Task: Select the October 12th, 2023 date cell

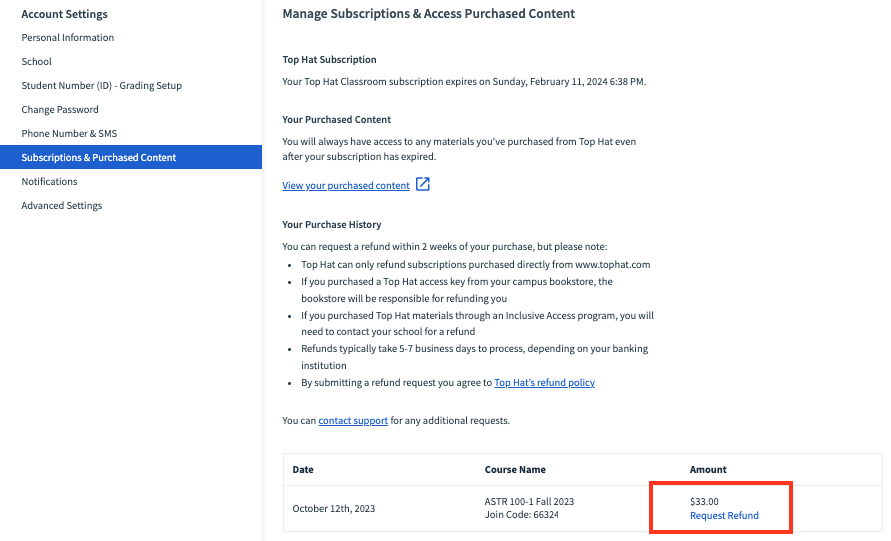Action: 333,509
